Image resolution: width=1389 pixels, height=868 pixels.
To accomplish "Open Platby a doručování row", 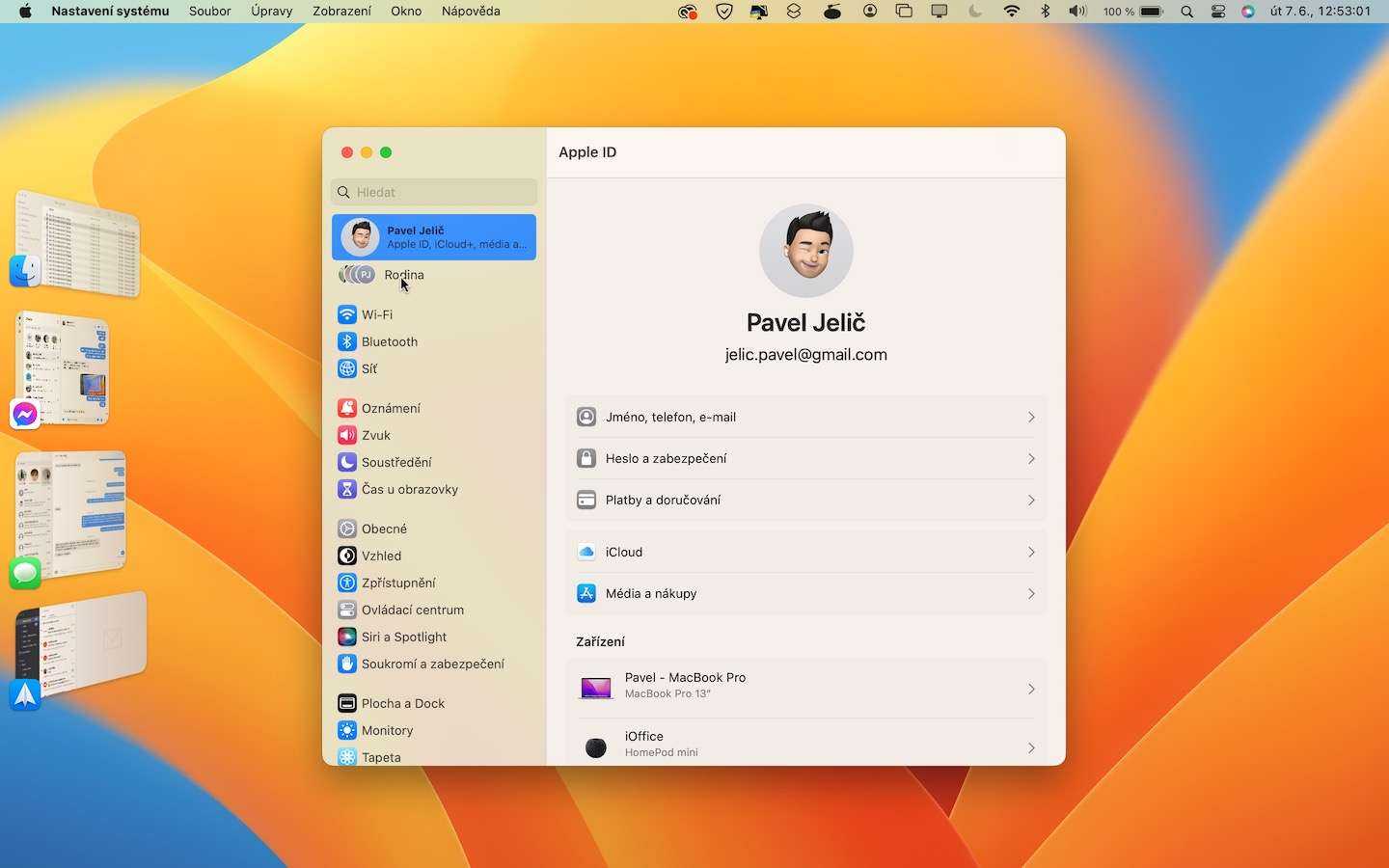I will tap(805, 500).
